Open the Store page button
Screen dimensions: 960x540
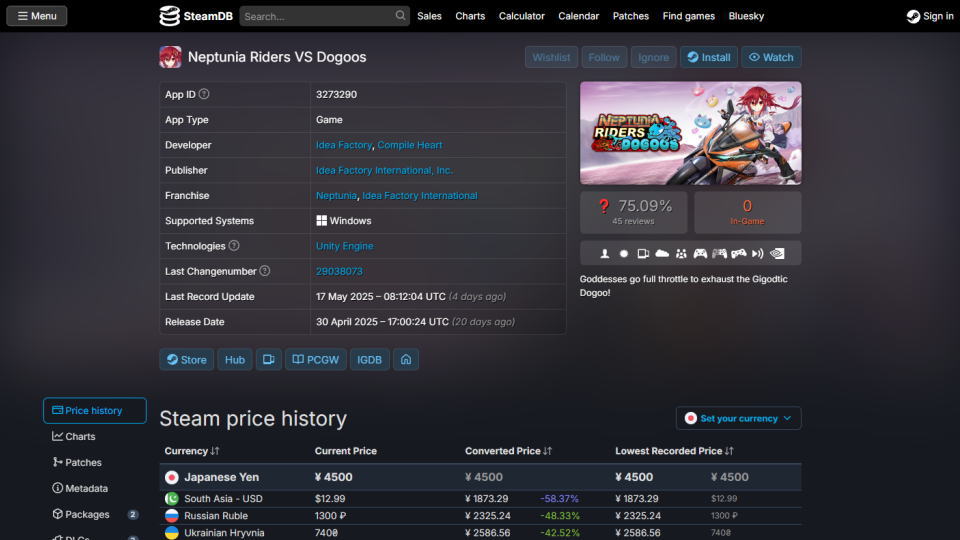187,359
